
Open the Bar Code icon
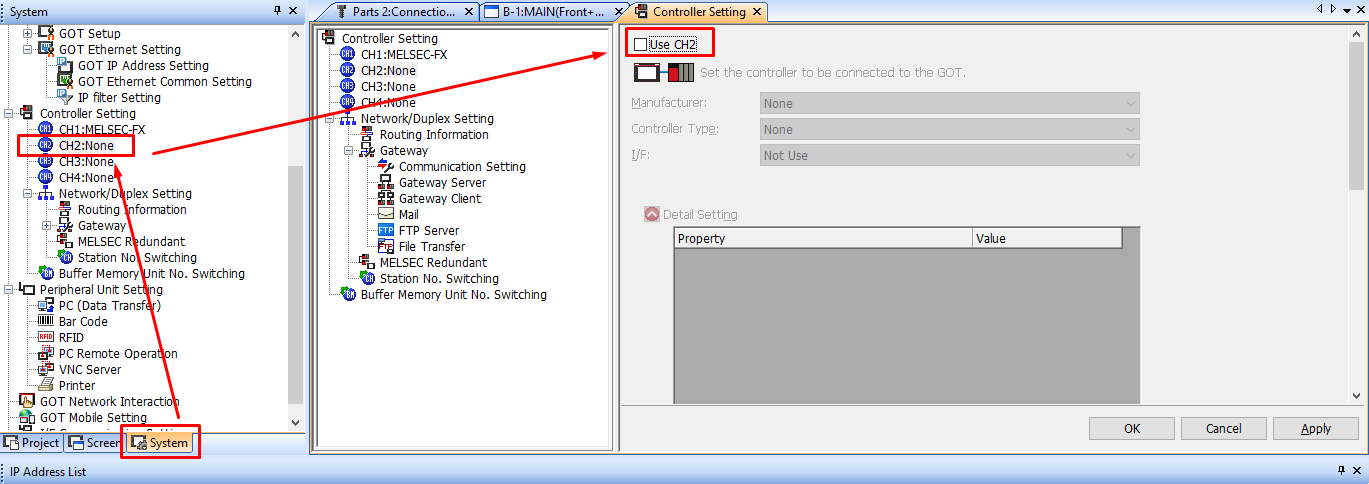tap(46, 322)
